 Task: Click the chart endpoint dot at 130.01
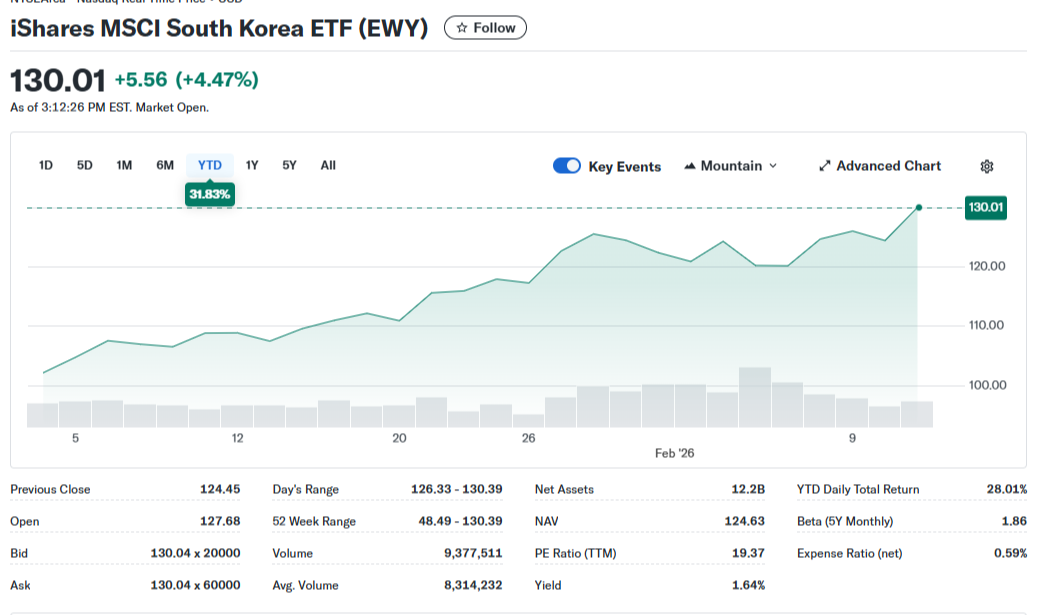[x=918, y=208]
